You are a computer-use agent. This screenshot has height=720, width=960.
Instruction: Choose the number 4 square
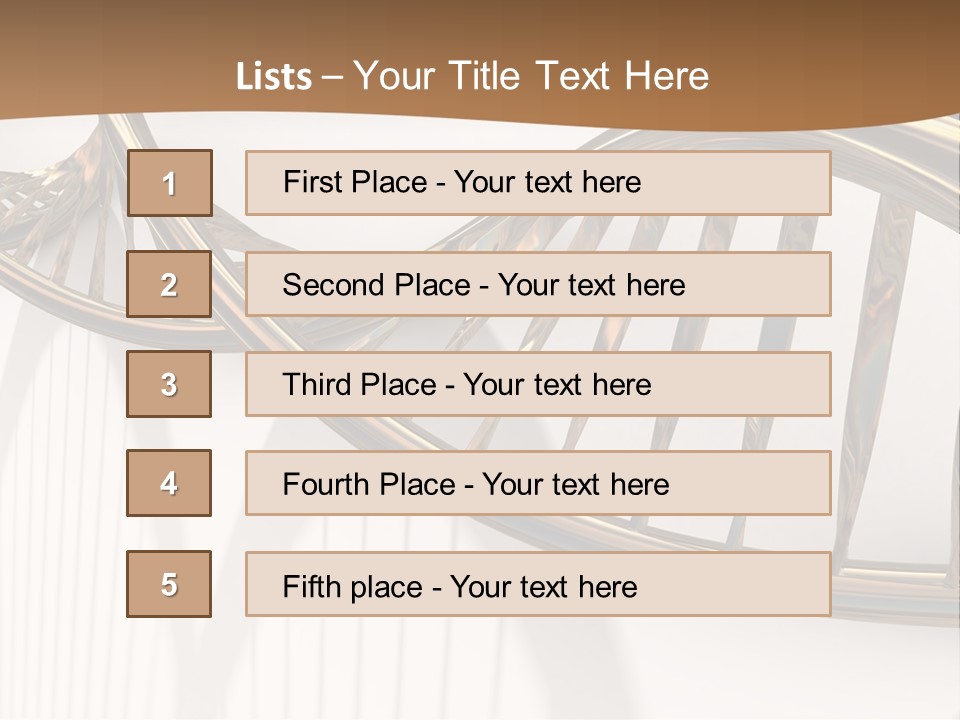(x=169, y=483)
